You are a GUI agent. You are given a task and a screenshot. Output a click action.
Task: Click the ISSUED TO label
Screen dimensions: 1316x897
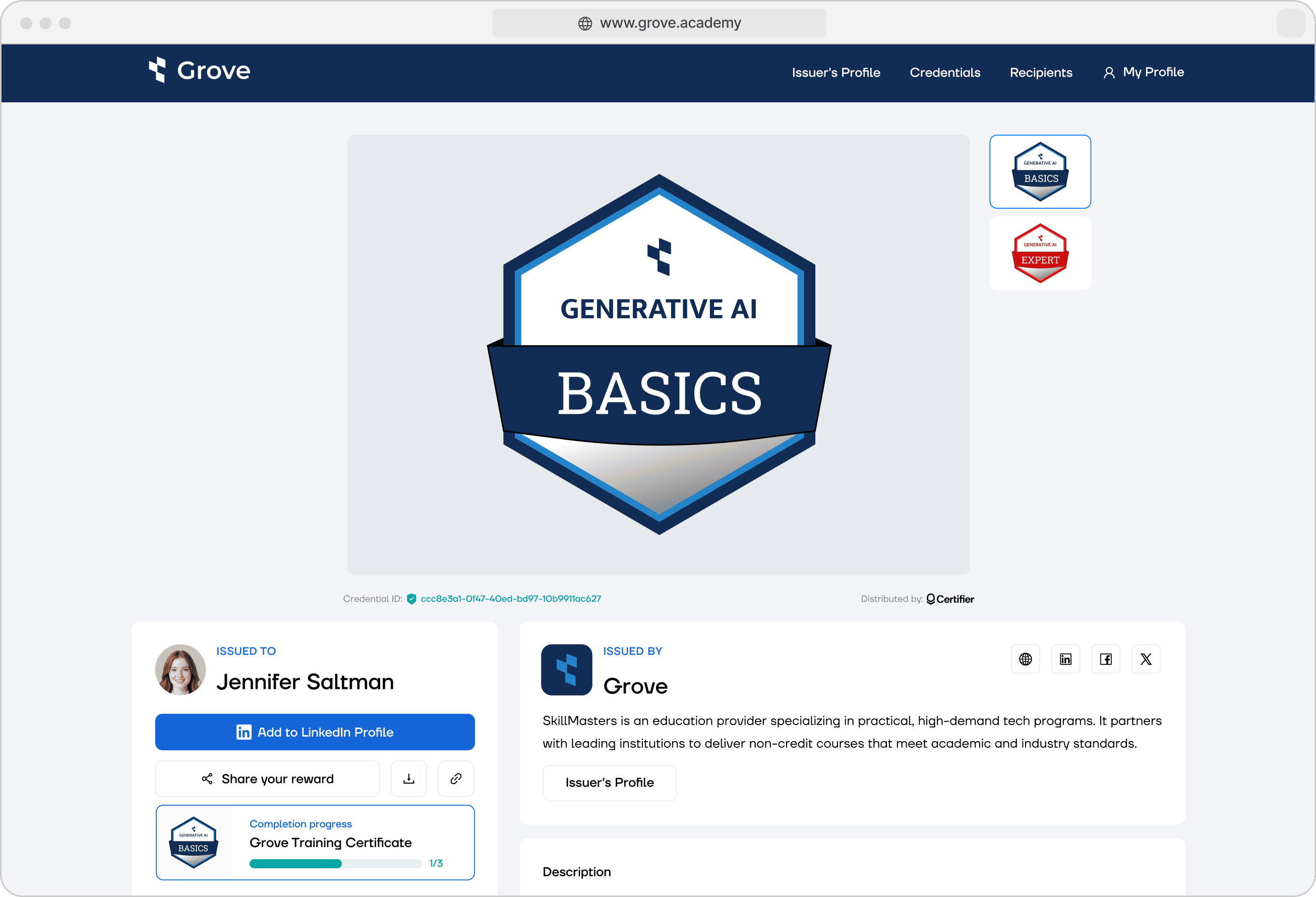[246, 650]
